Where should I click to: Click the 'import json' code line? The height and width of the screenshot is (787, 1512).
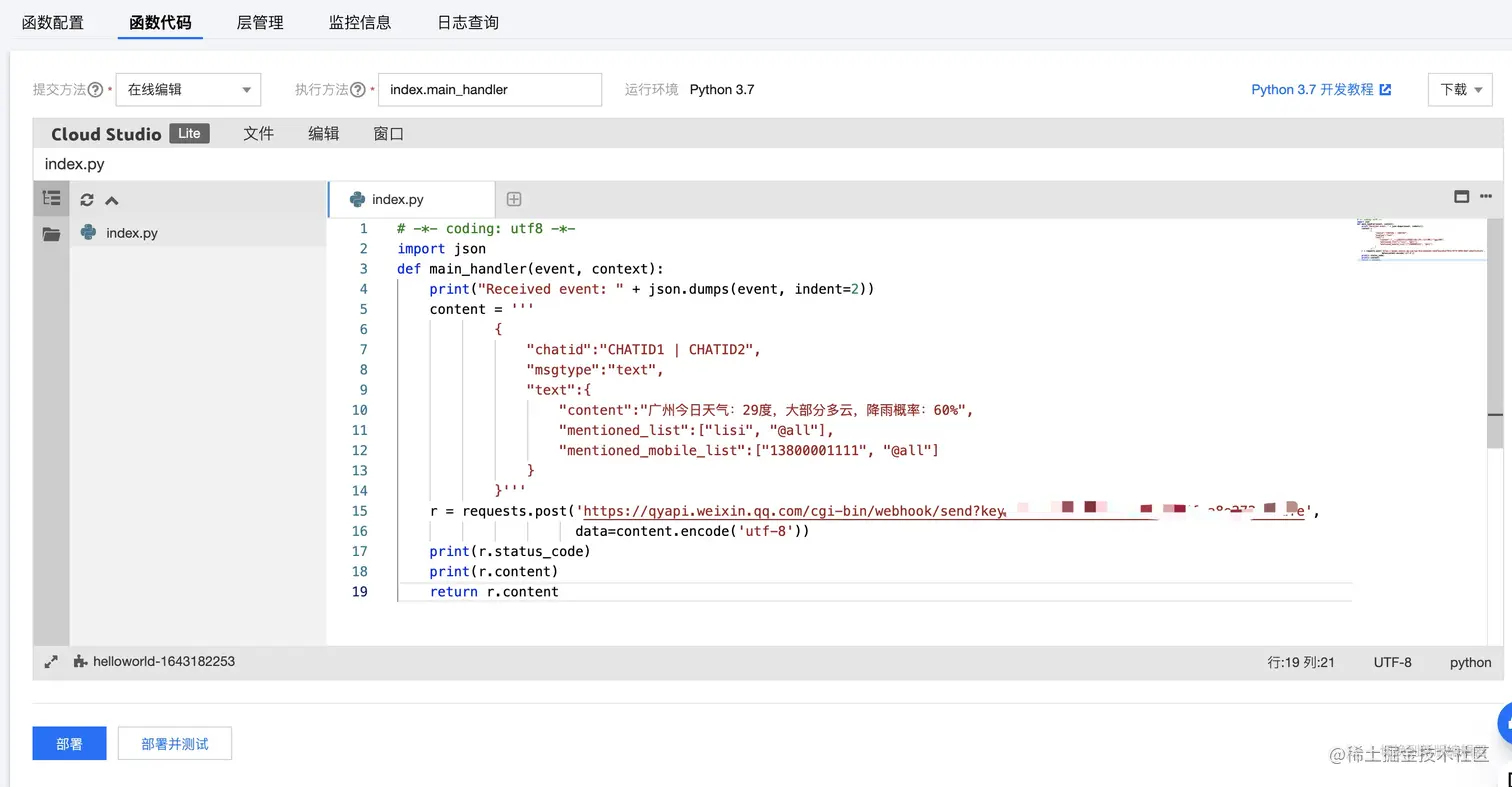point(441,249)
